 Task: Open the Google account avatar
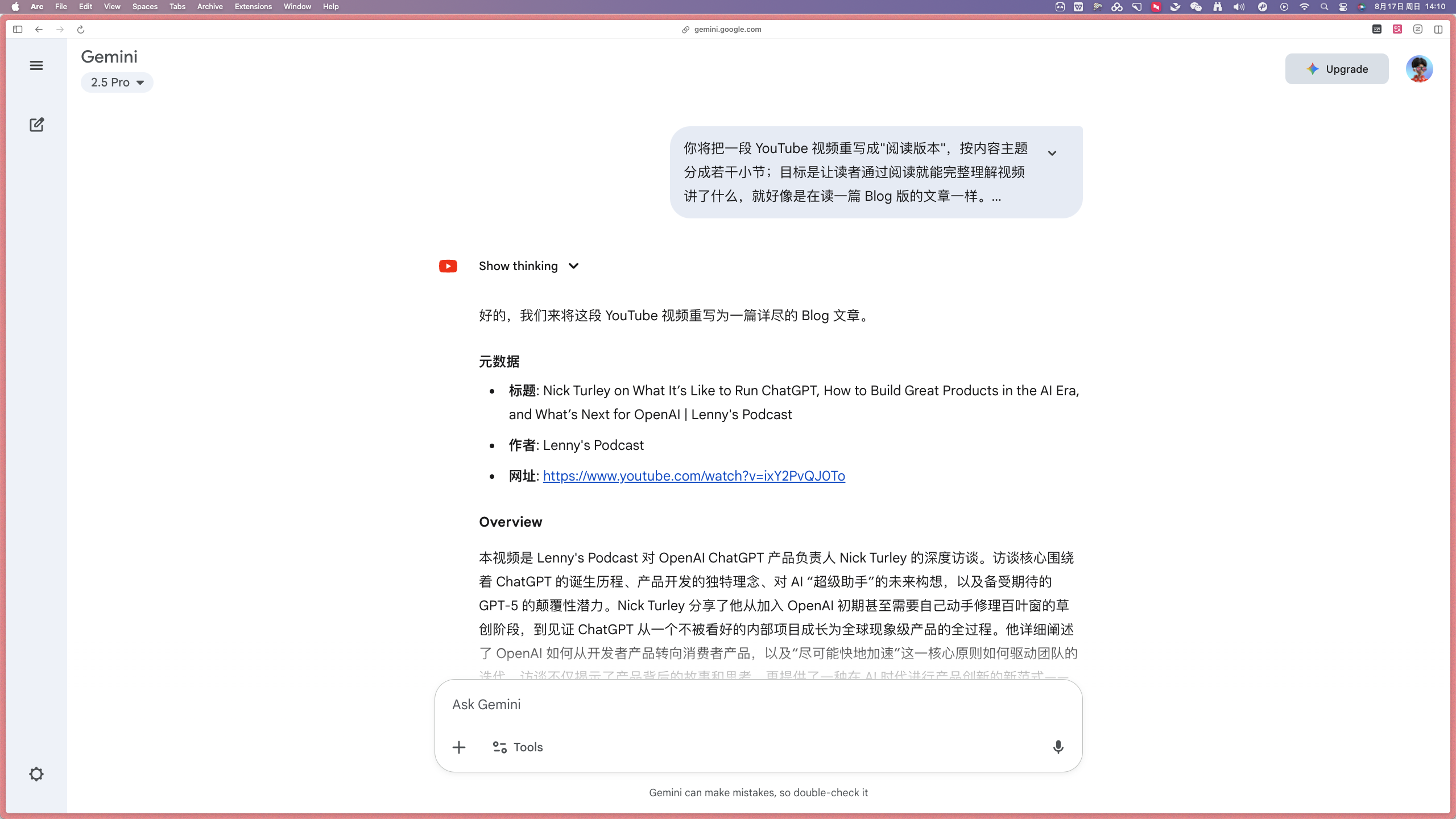click(x=1419, y=69)
